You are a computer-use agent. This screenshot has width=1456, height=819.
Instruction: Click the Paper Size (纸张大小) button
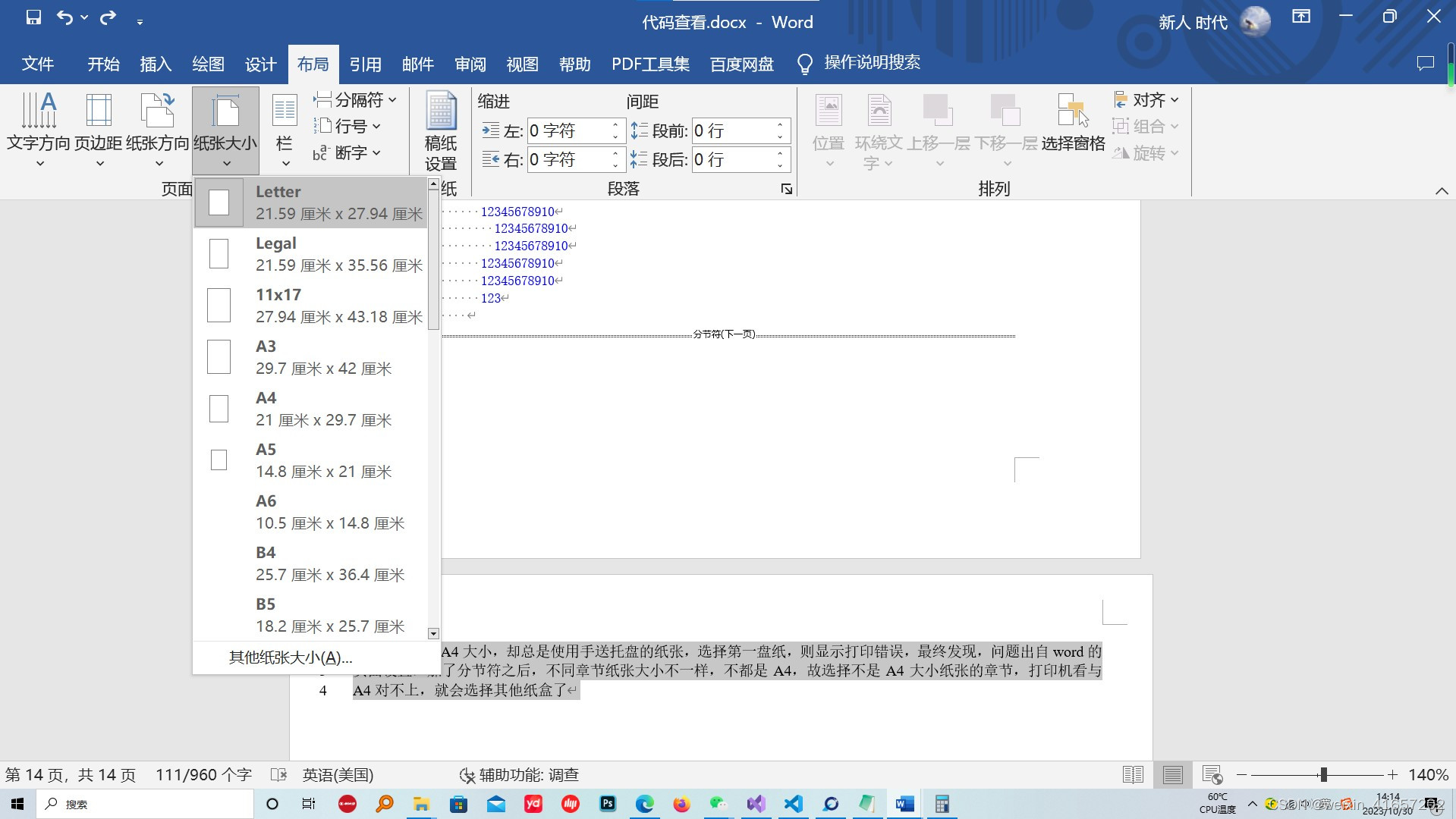225,130
